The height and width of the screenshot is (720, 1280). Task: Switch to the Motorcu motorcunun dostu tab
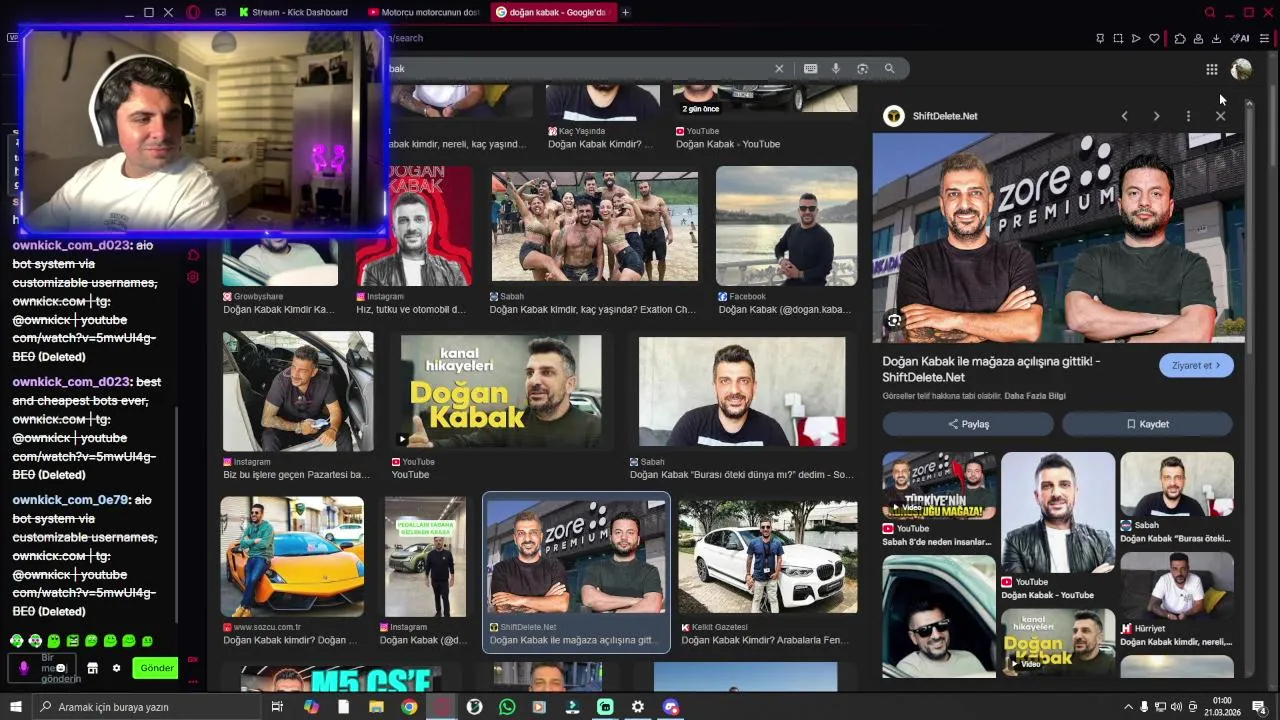coord(424,12)
